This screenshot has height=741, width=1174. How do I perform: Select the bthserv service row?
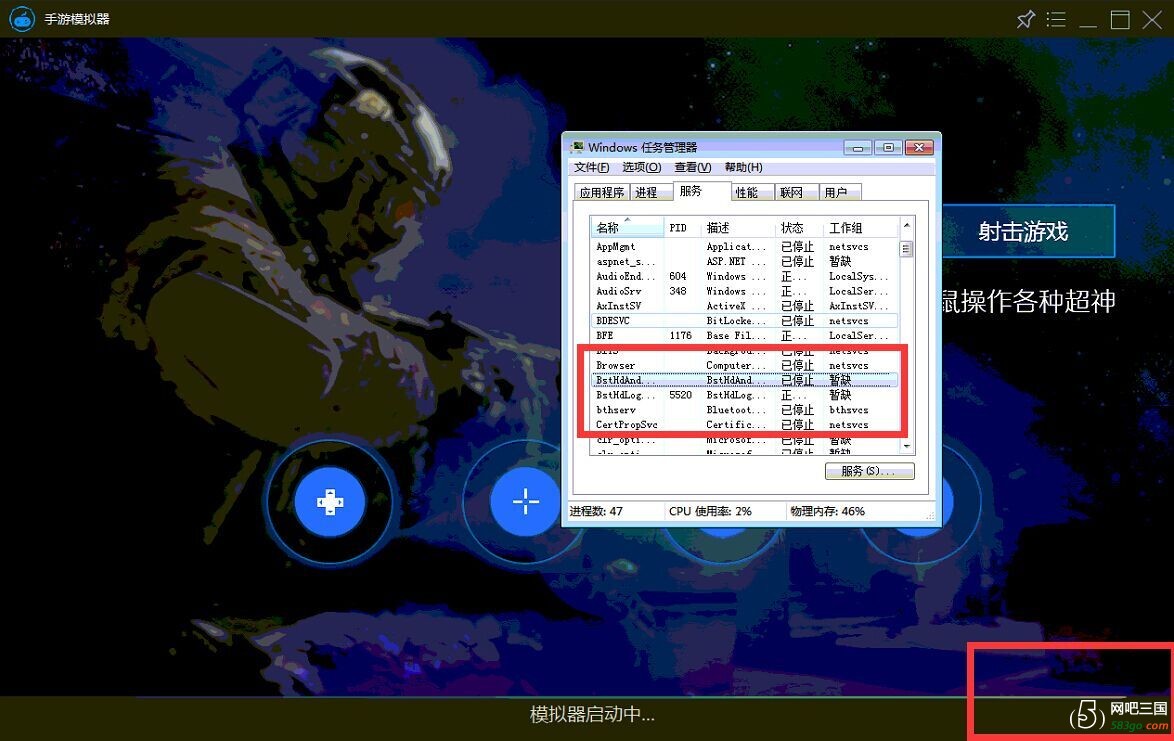point(744,409)
